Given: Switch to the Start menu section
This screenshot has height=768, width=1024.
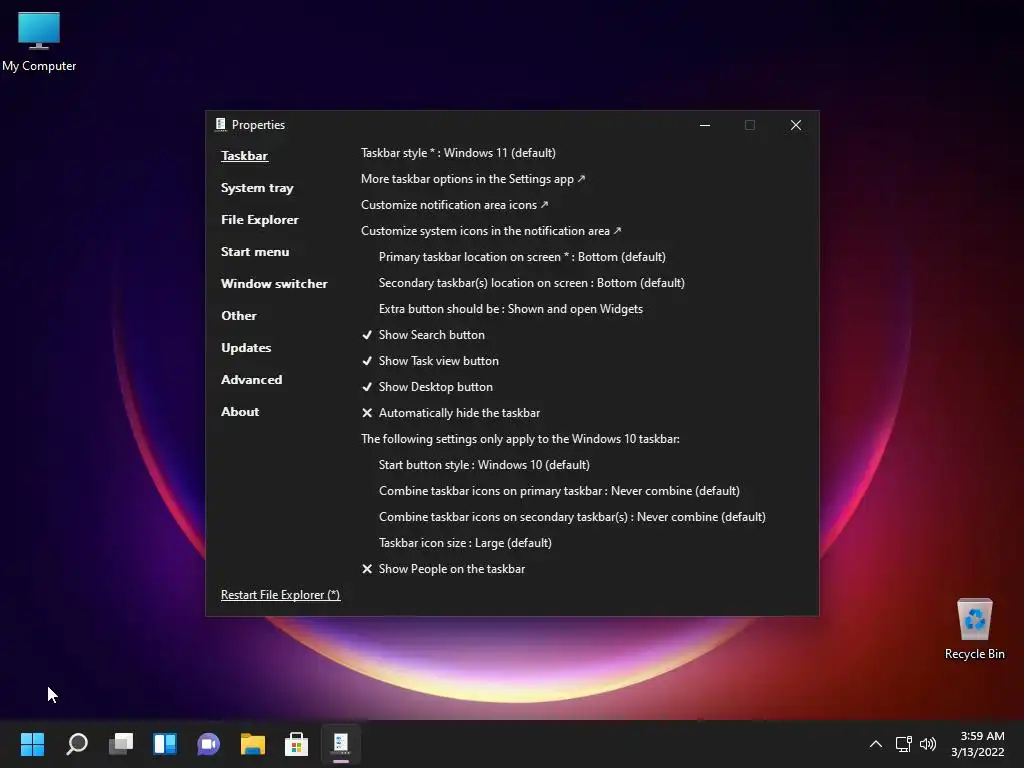Looking at the screenshot, I should pyautogui.click(x=255, y=252).
